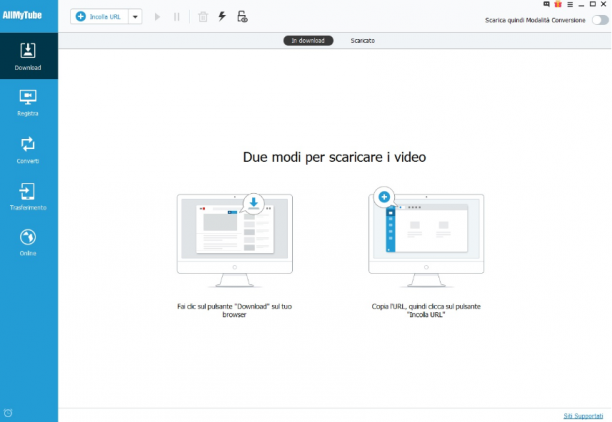The height and width of the screenshot is (422, 612).
Task: Click the pause all downloads icon
Action: (177, 17)
